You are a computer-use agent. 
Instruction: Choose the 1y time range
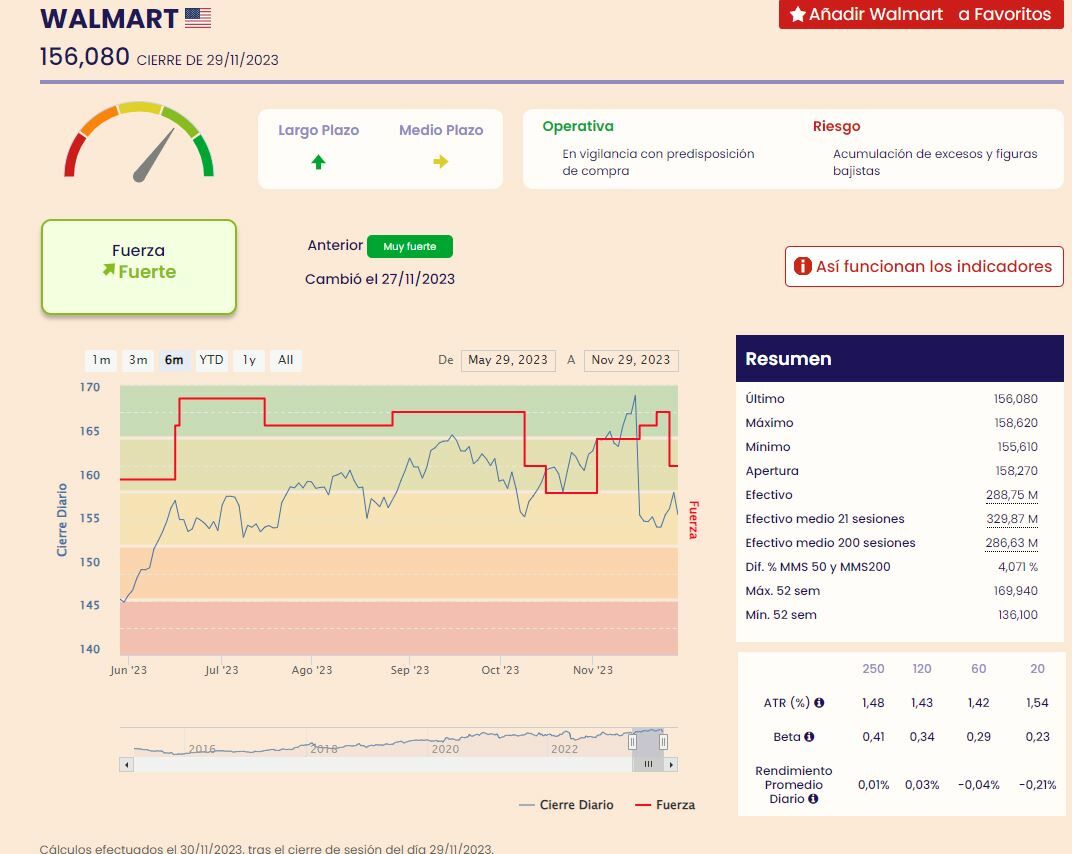tap(249, 360)
